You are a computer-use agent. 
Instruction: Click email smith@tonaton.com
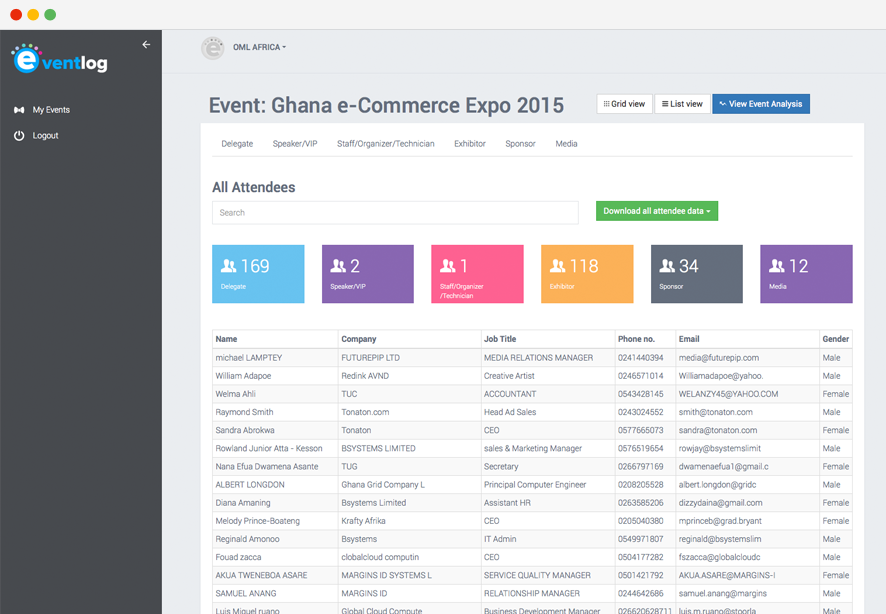tap(715, 412)
